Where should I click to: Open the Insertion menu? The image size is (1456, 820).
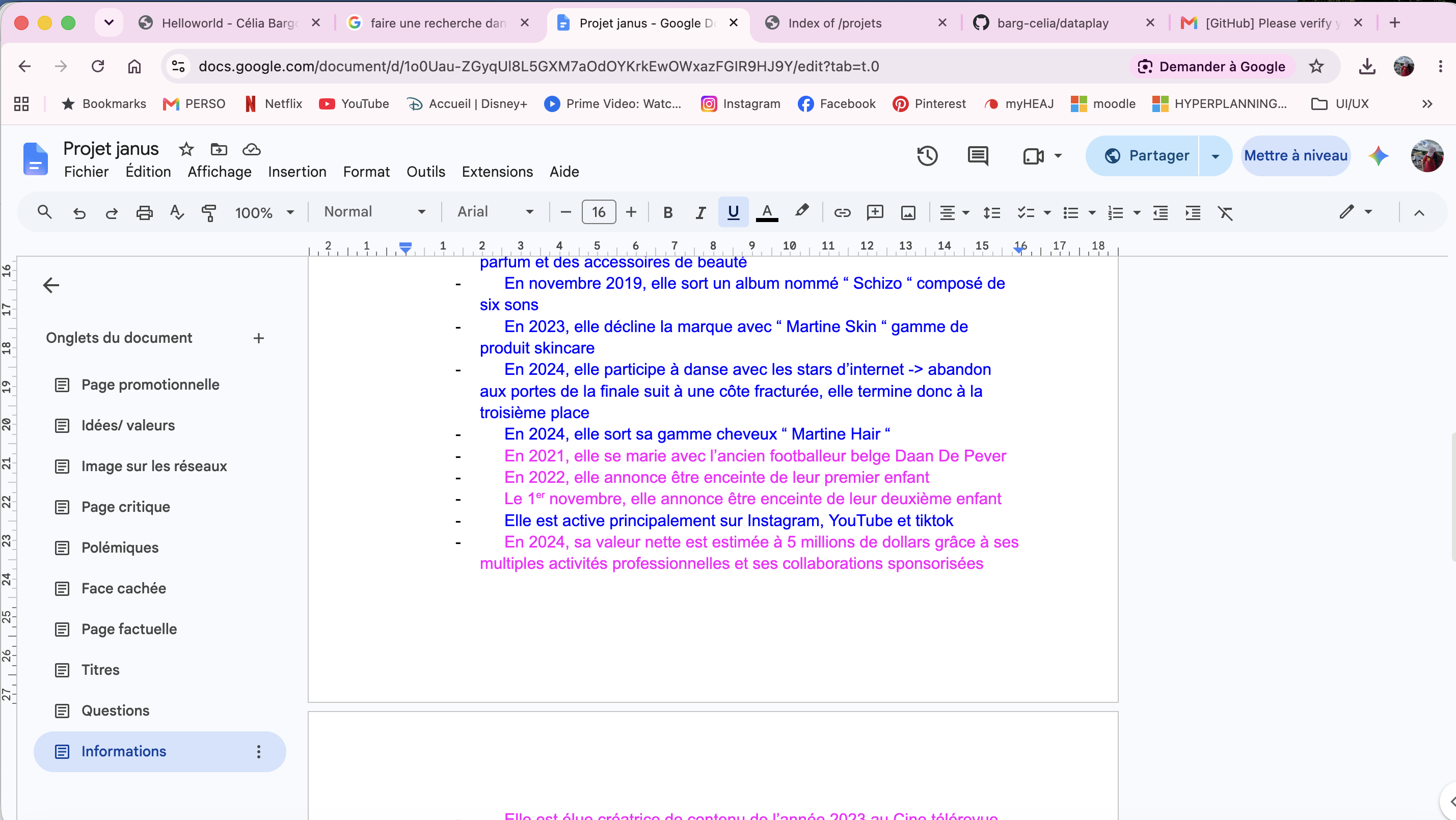click(298, 172)
